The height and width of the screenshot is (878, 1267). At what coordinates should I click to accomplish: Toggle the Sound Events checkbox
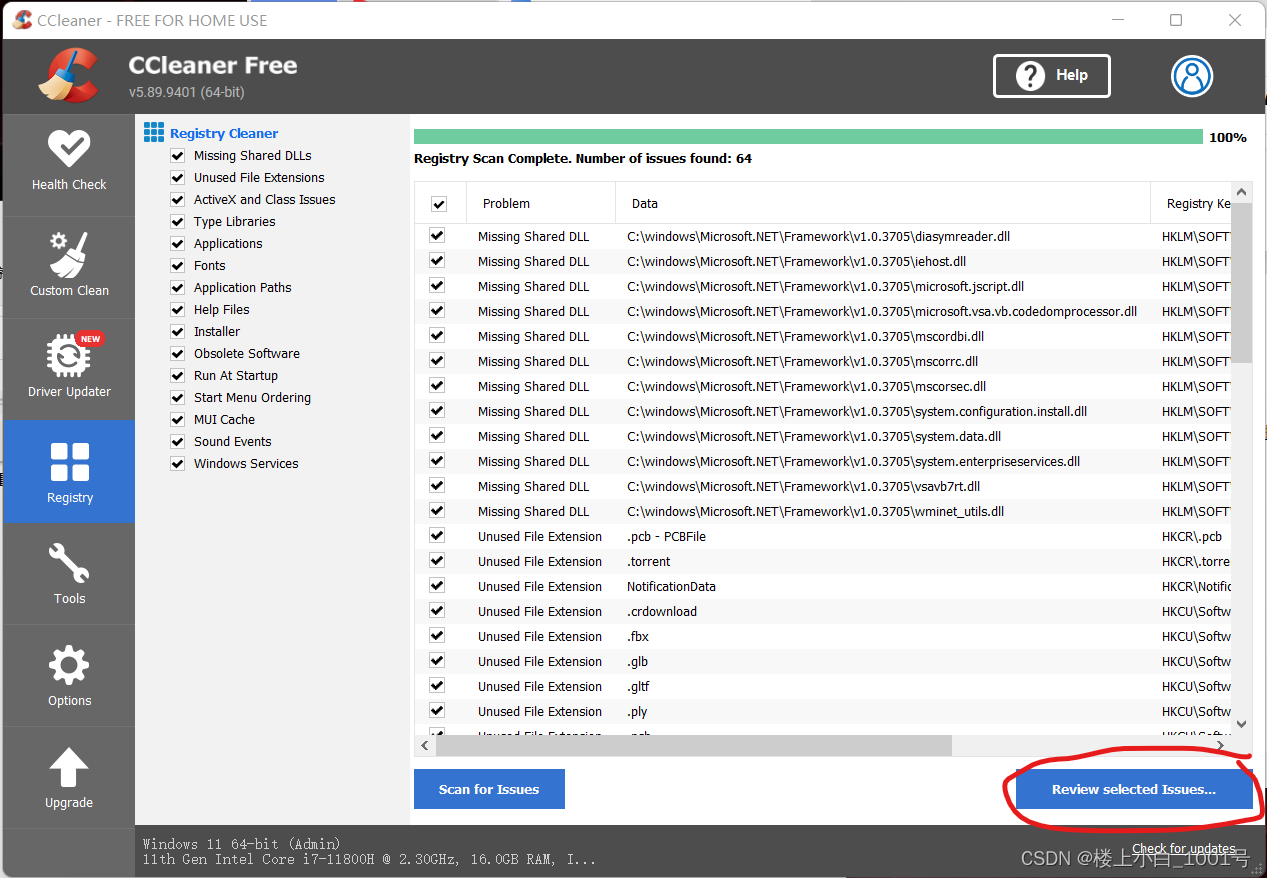[178, 442]
